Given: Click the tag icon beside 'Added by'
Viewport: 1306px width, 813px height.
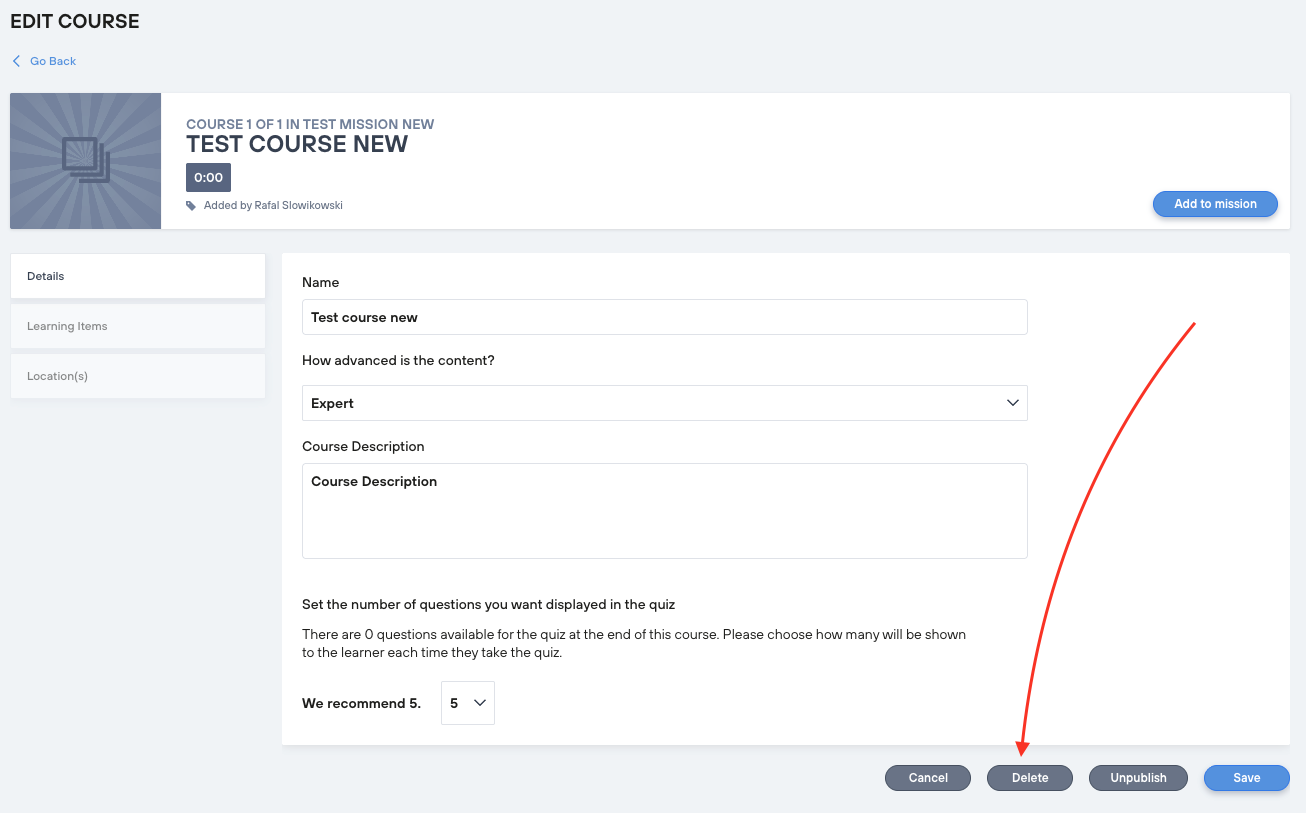Looking at the screenshot, I should pos(191,205).
